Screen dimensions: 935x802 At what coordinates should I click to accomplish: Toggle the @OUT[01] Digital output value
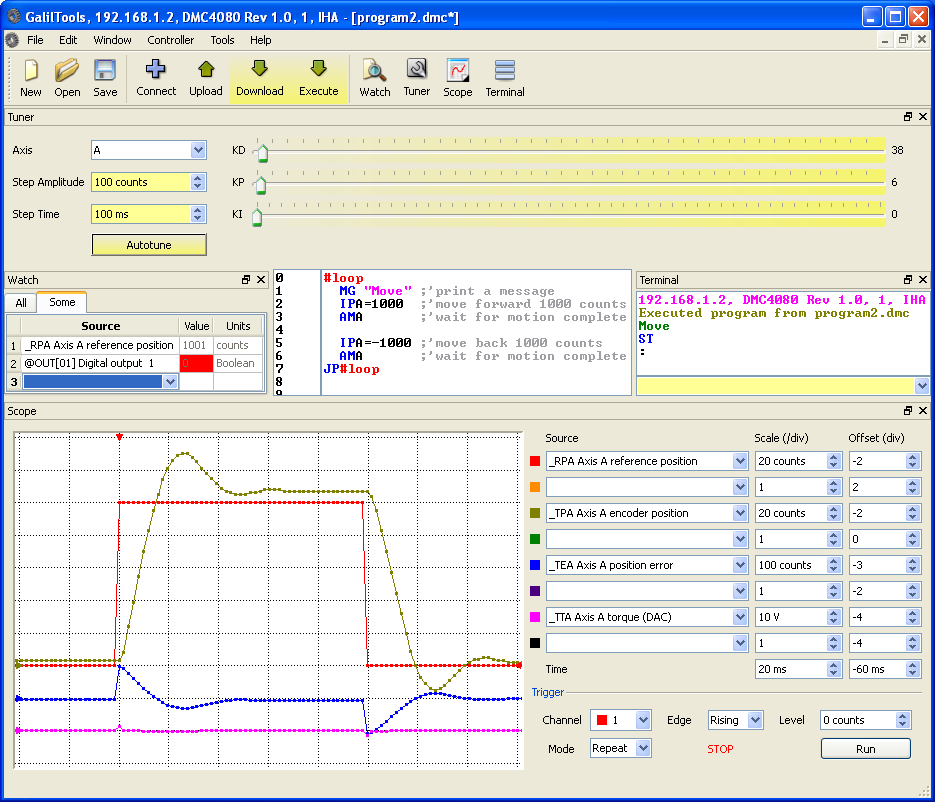coord(196,363)
